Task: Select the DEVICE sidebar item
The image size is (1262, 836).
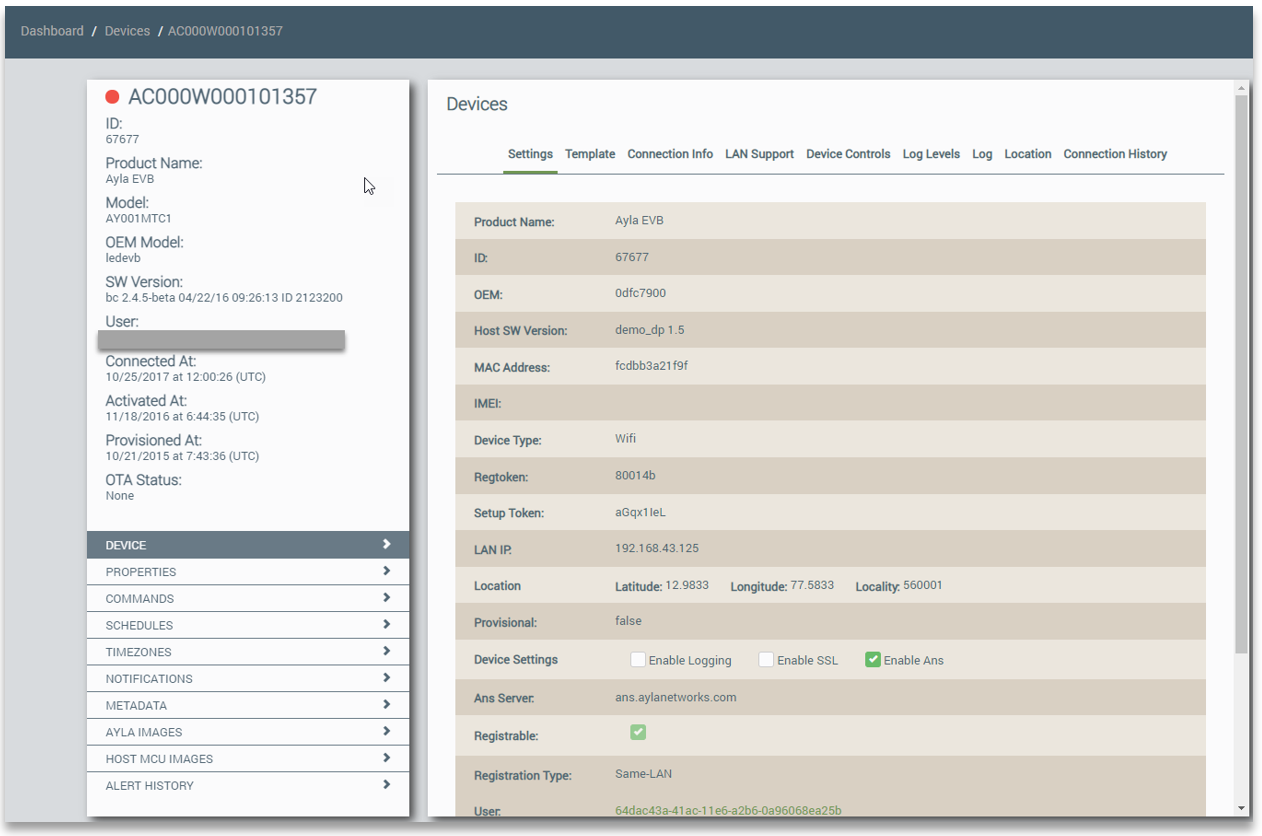Action: (x=248, y=545)
